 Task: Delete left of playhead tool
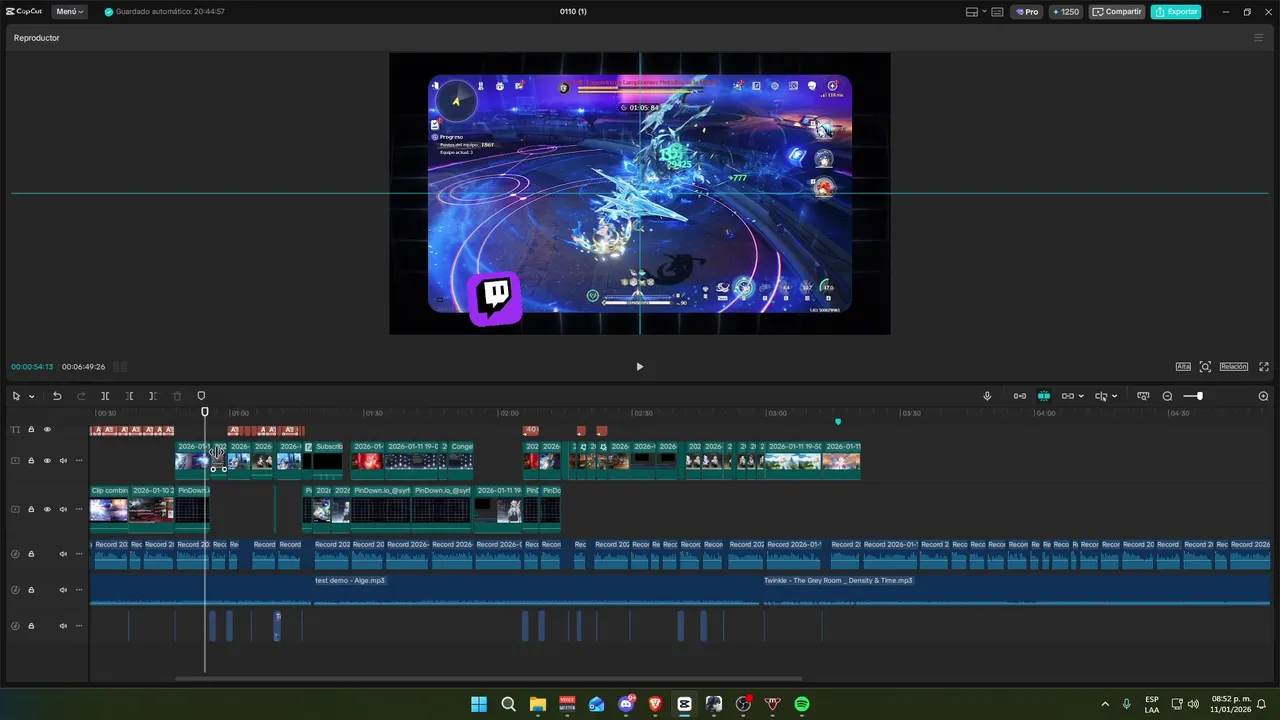(129, 396)
